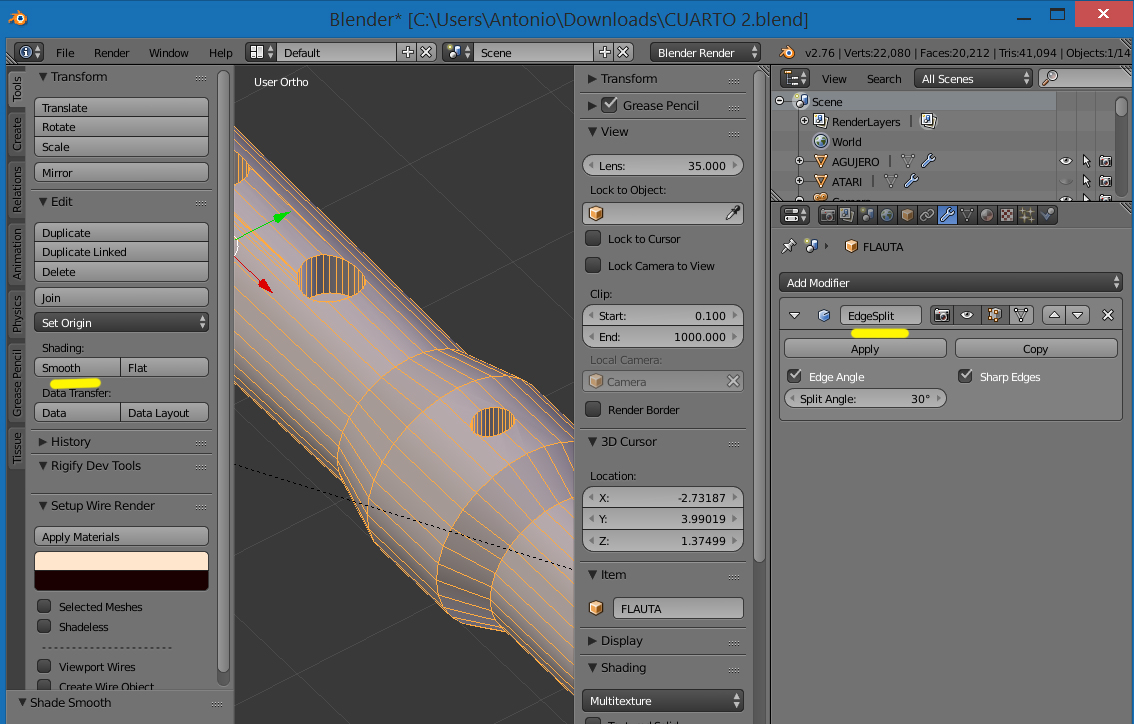Toggle AGUJERO object visibility in outliner
1134x724 pixels.
[x=1065, y=161]
